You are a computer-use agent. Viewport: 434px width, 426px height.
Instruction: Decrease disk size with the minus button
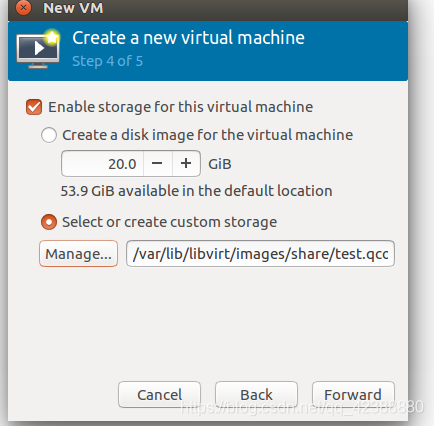(x=157, y=163)
